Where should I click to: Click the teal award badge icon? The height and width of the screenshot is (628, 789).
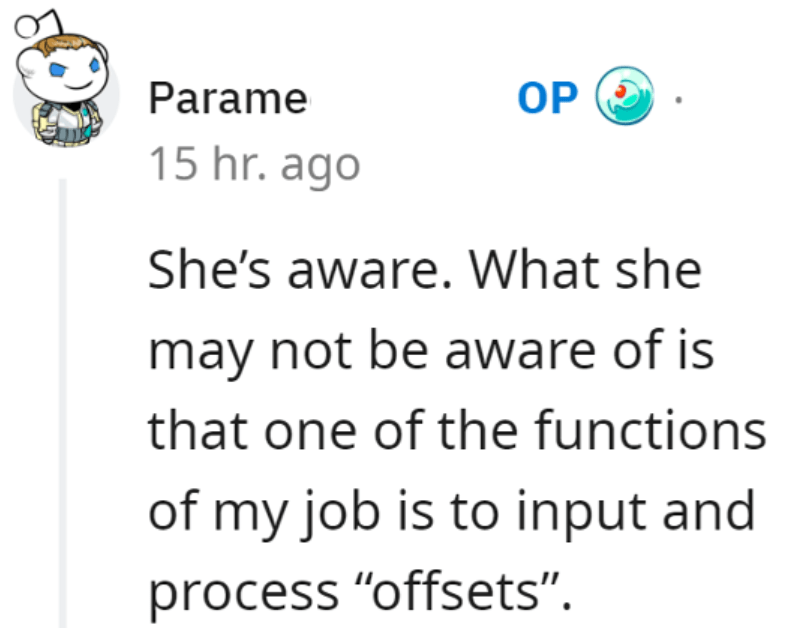click(x=624, y=96)
